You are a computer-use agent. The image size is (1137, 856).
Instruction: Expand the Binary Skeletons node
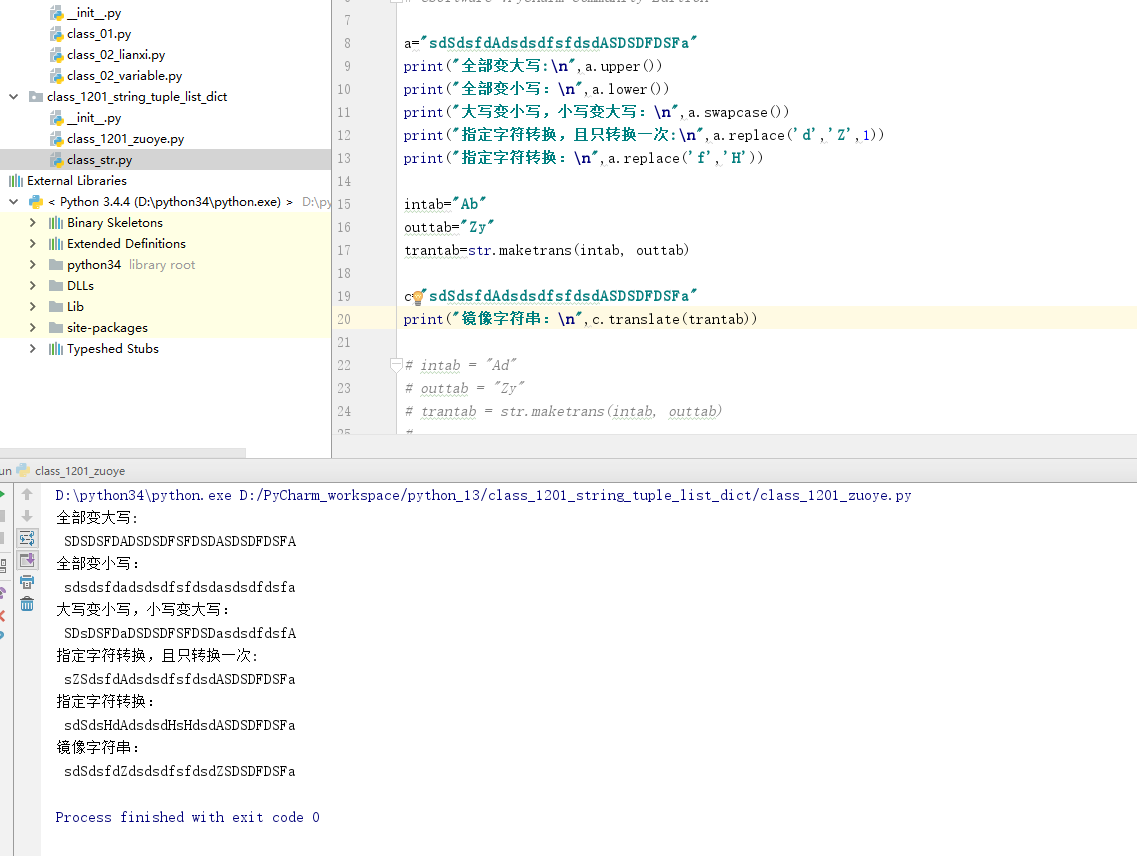[x=33, y=223]
